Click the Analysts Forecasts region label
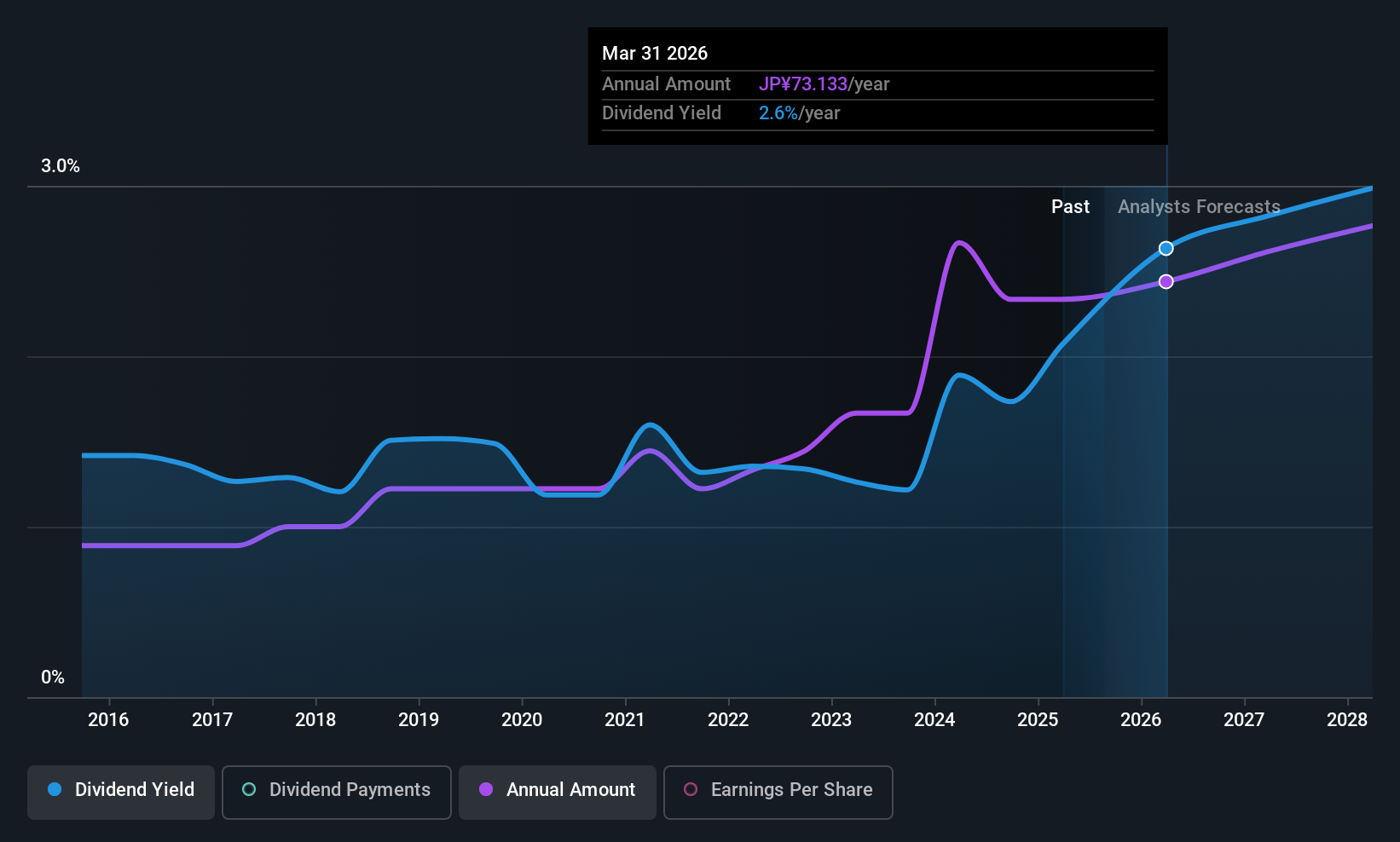This screenshot has height=842, width=1400. (x=1199, y=207)
